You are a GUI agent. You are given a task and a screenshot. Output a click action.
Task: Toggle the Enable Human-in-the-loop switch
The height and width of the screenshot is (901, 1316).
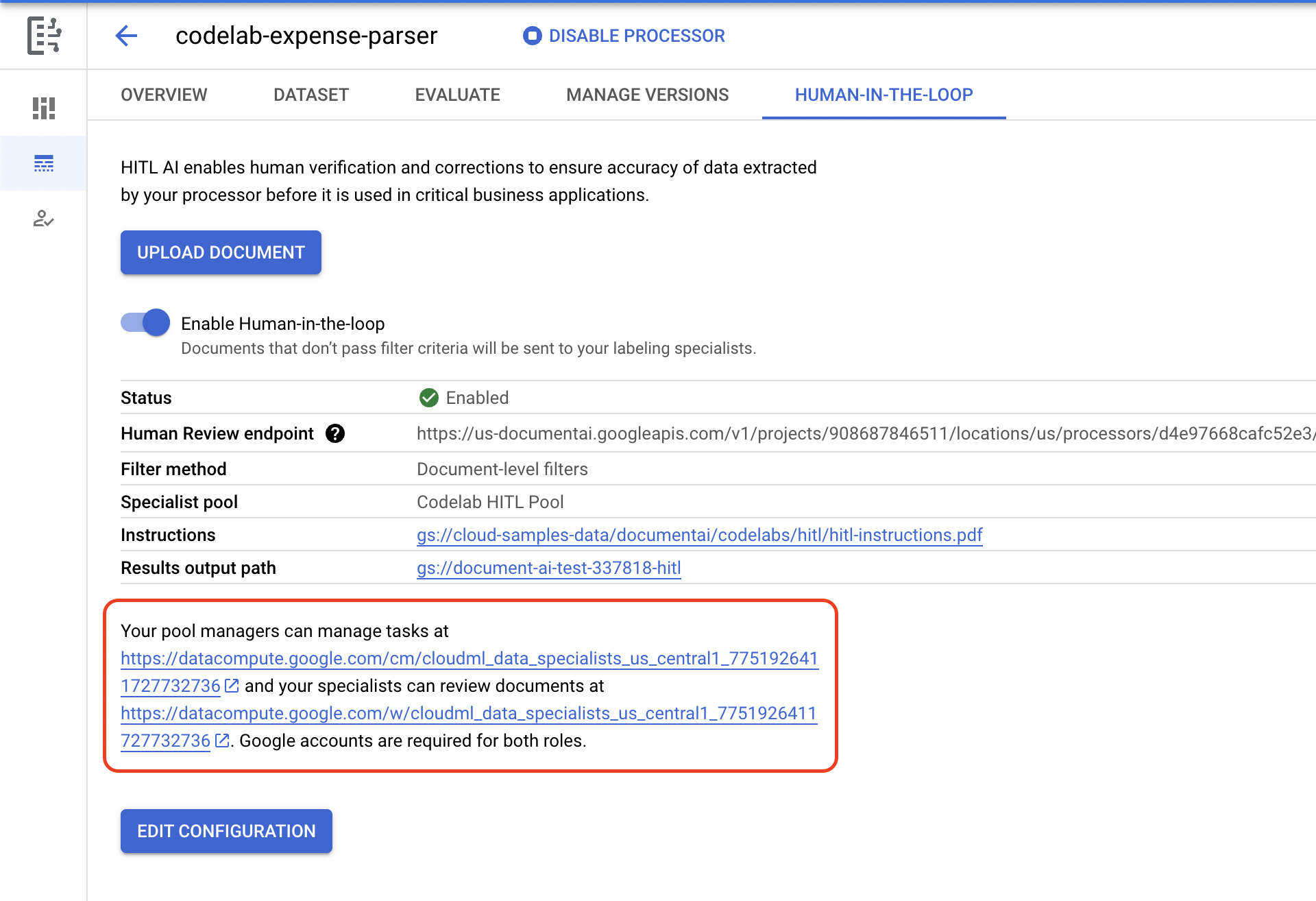click(x=145, y=323)
